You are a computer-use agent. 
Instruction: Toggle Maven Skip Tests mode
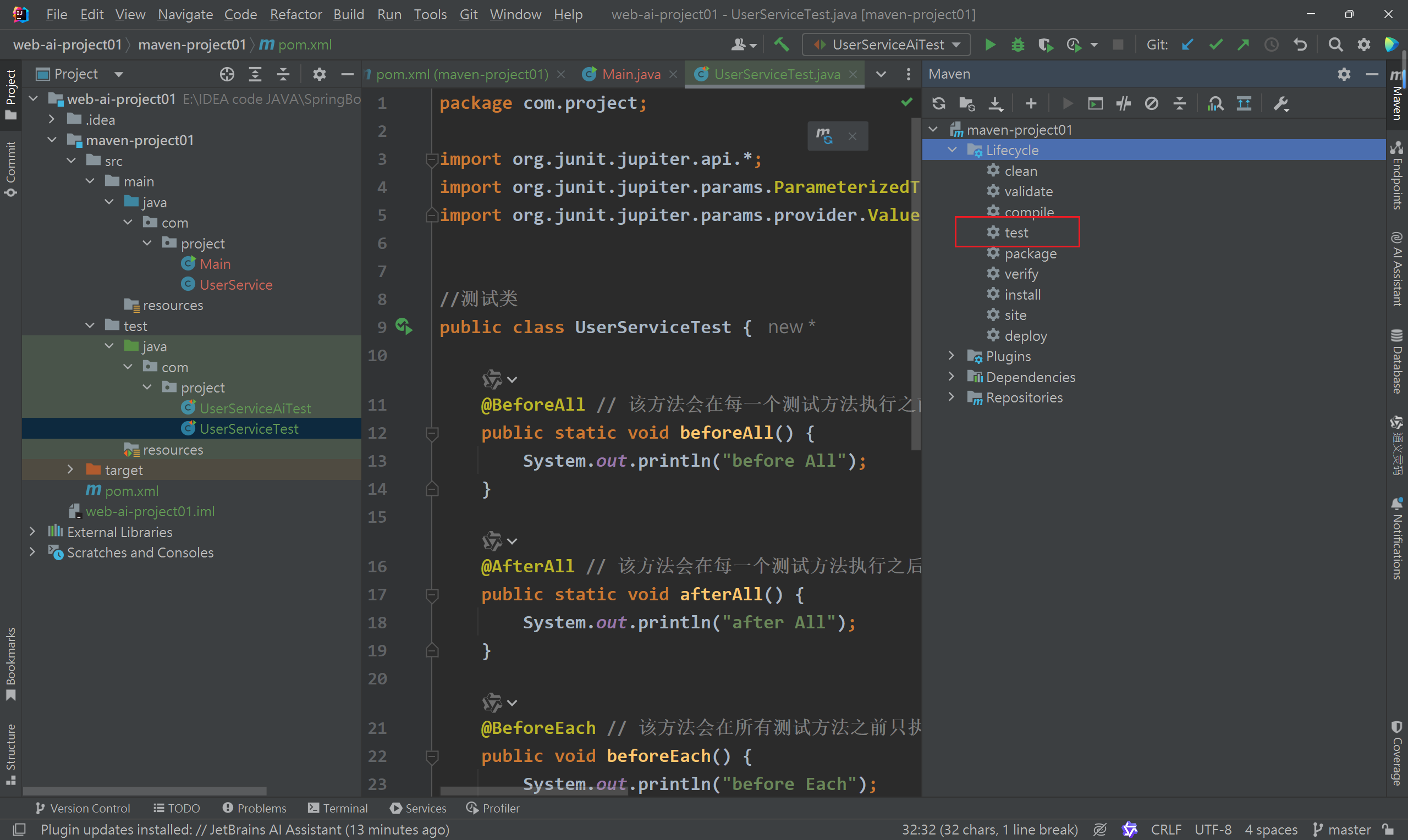point(1151,103)
